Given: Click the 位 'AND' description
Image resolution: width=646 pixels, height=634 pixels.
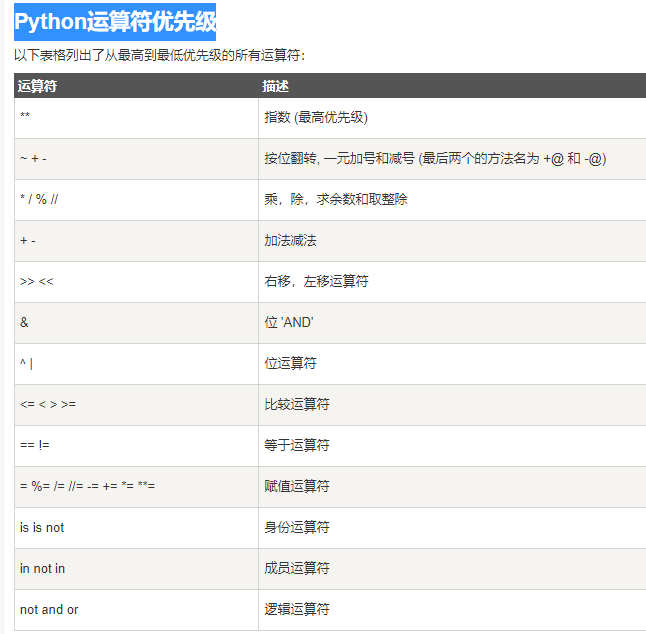Looking at the screenshot, I should (289, 322).
